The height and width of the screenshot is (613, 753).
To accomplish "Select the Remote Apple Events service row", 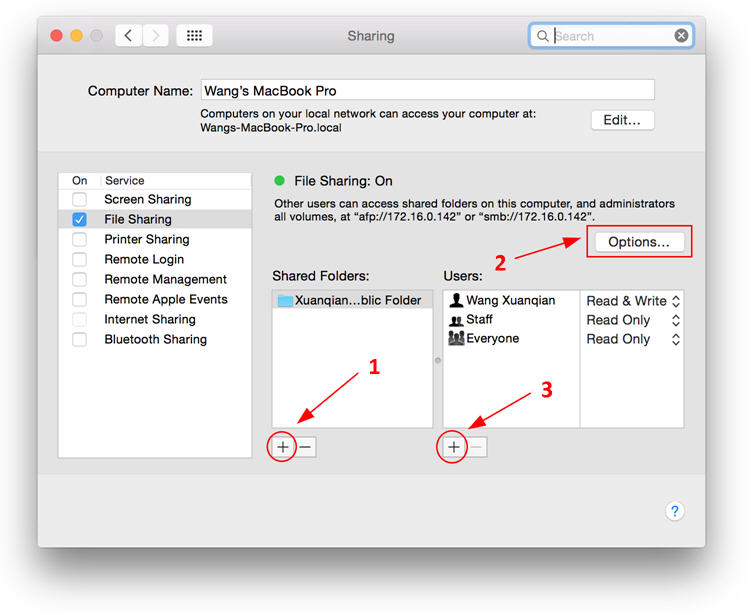I will (x=155, y=299).
